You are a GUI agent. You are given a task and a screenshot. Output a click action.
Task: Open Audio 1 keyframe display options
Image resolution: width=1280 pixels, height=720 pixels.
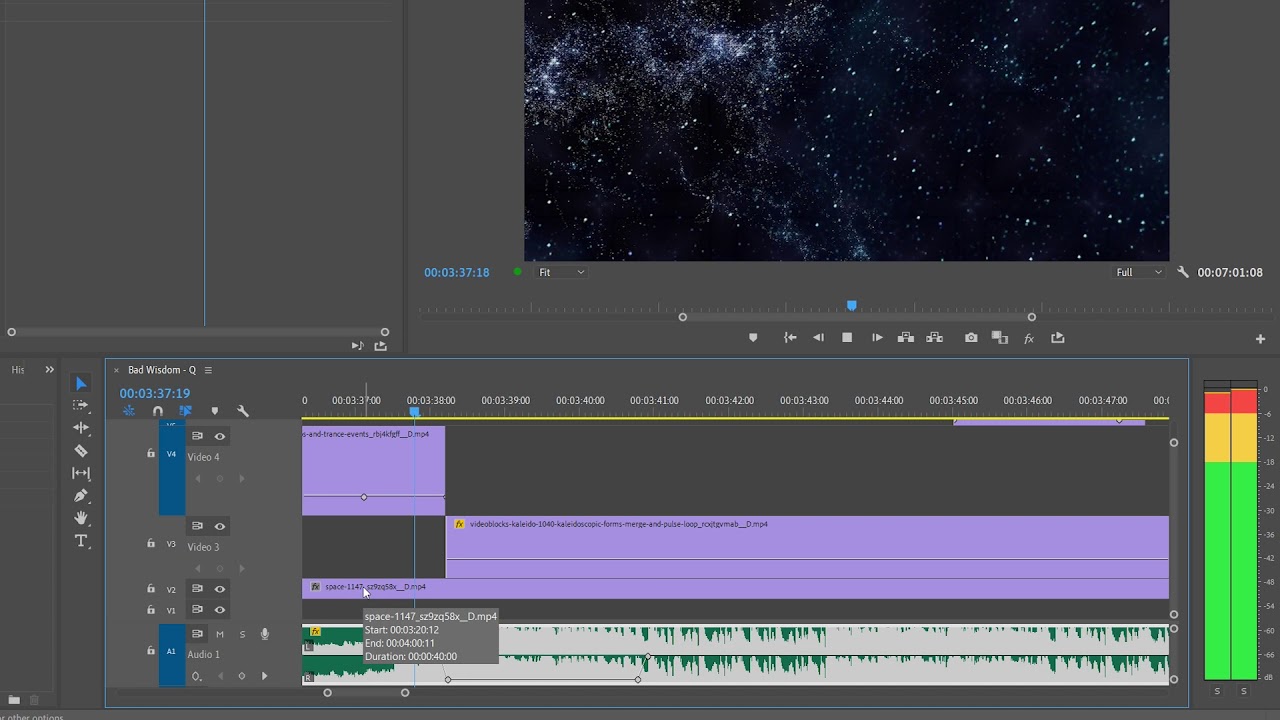click(196, 677)
